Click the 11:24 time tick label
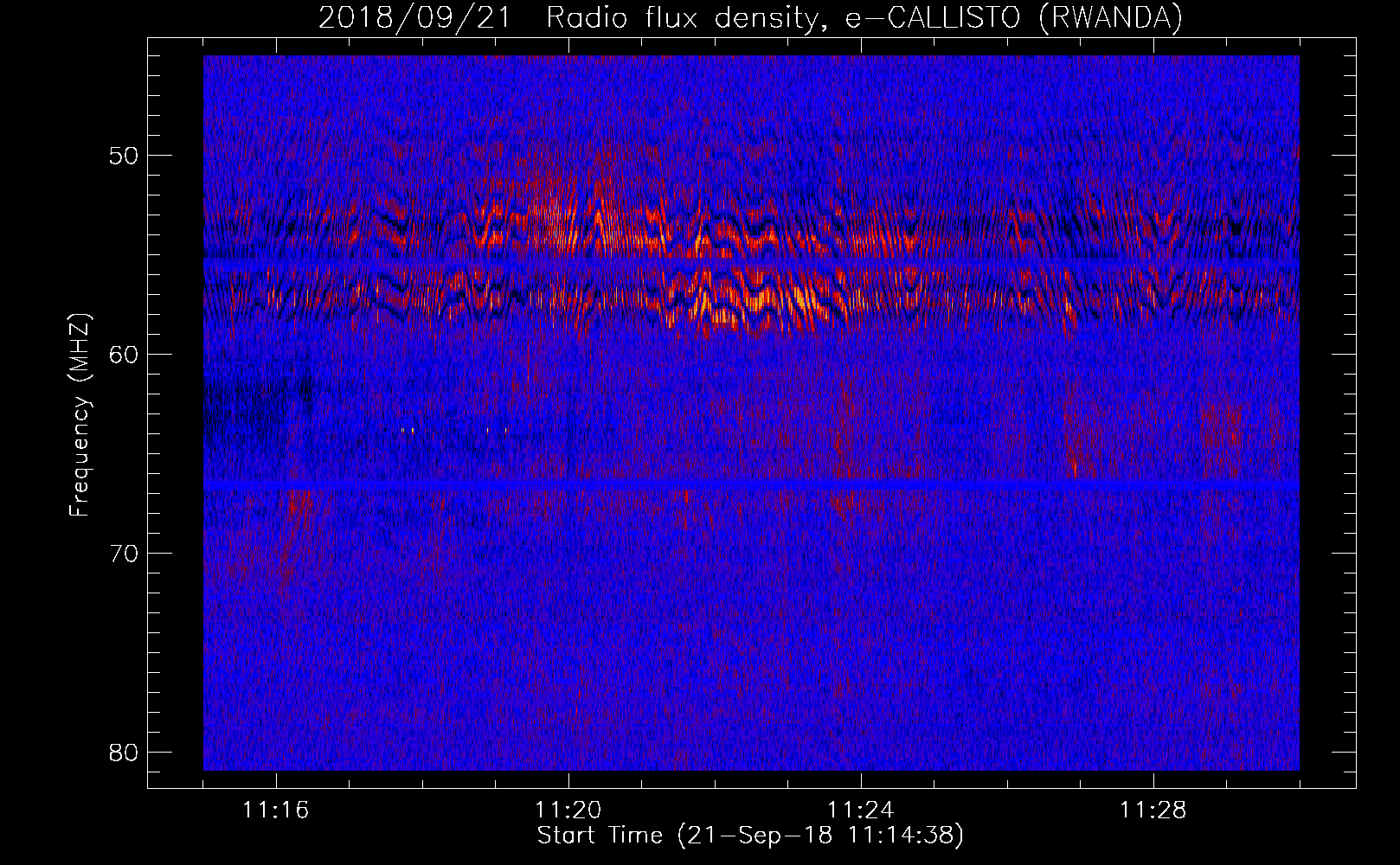The height and width of the screenshot is (865, 1400). pyautogui.click(x=861, y=811)
